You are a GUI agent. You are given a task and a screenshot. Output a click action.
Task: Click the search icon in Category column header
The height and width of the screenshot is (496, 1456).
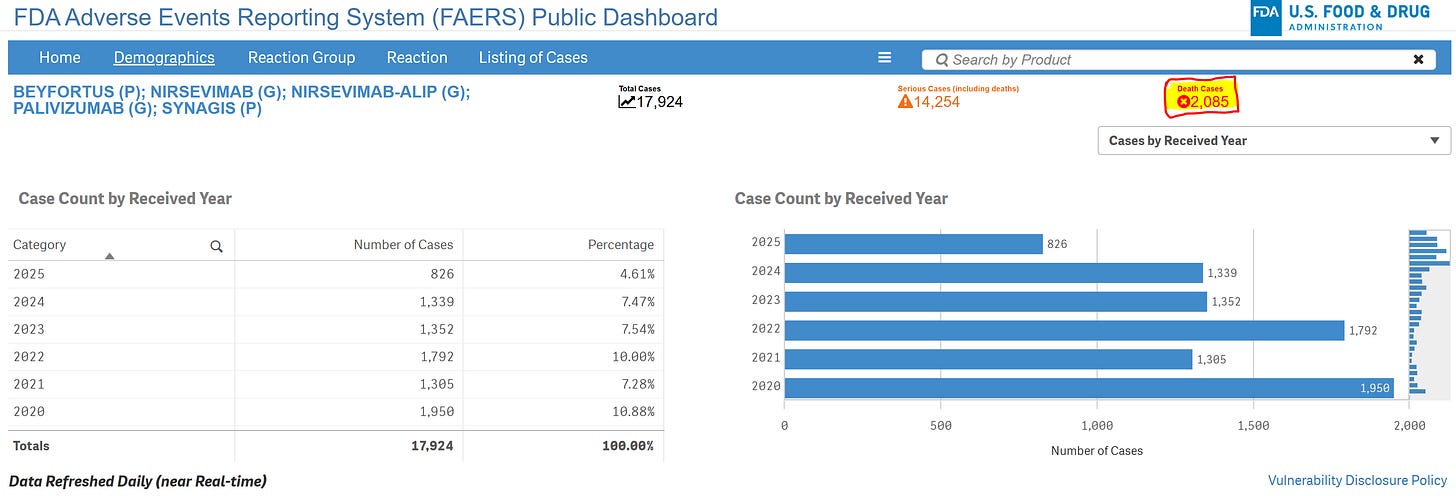pos(216,246)
